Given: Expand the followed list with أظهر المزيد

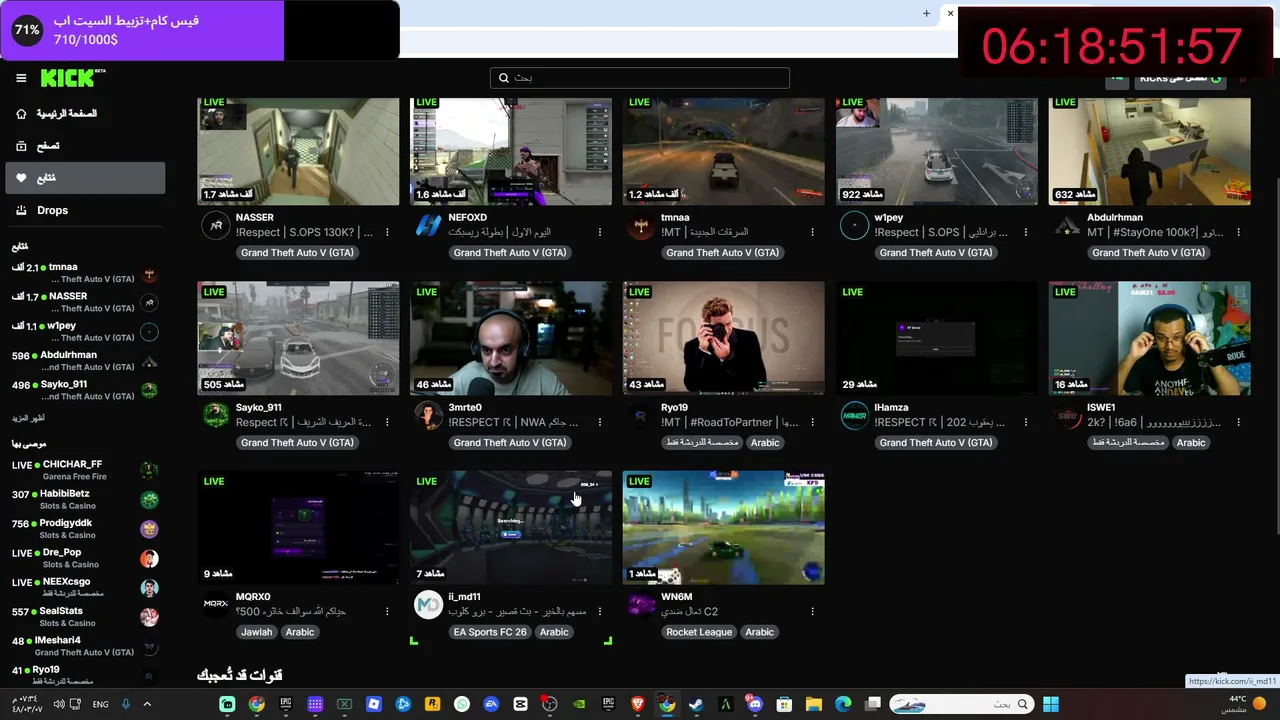Looking at the screenshot, I should click(28, 418).
